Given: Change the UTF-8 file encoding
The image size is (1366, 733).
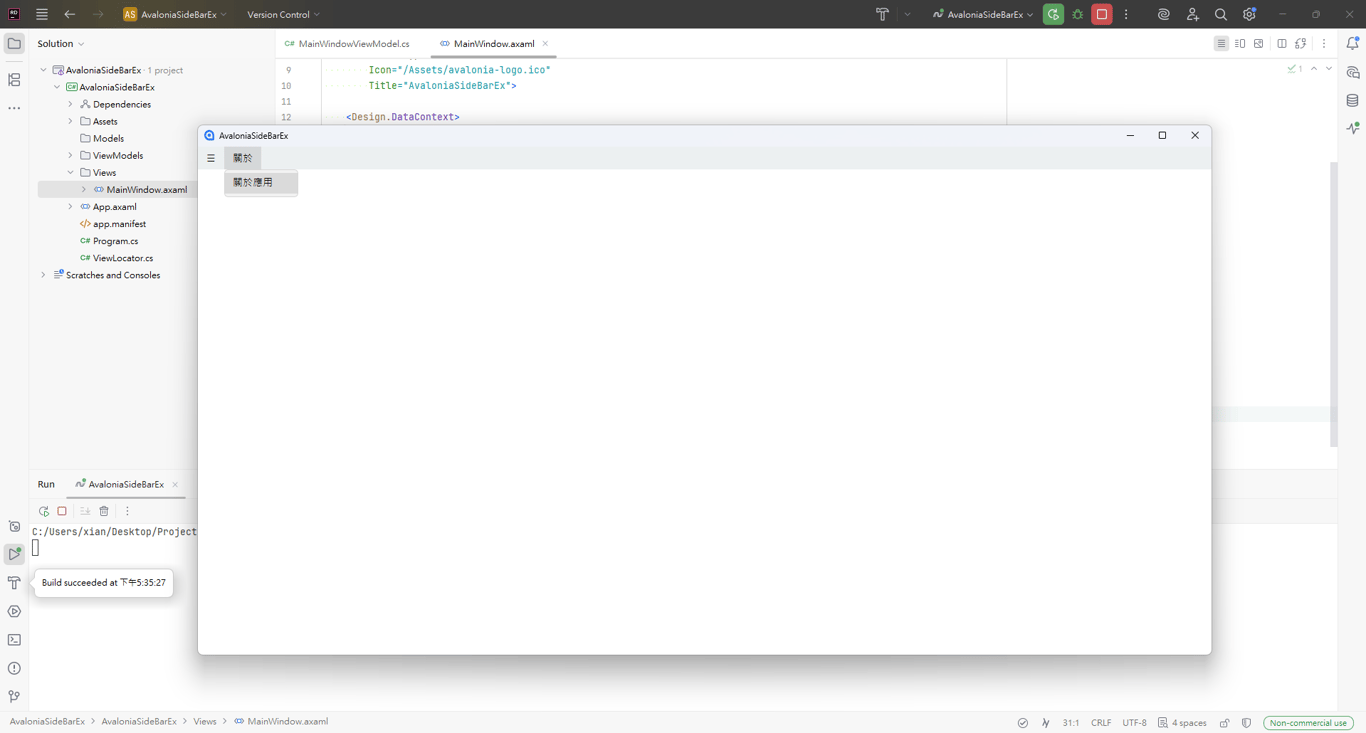Looking at the screenshot, I should click(1135, 723).
